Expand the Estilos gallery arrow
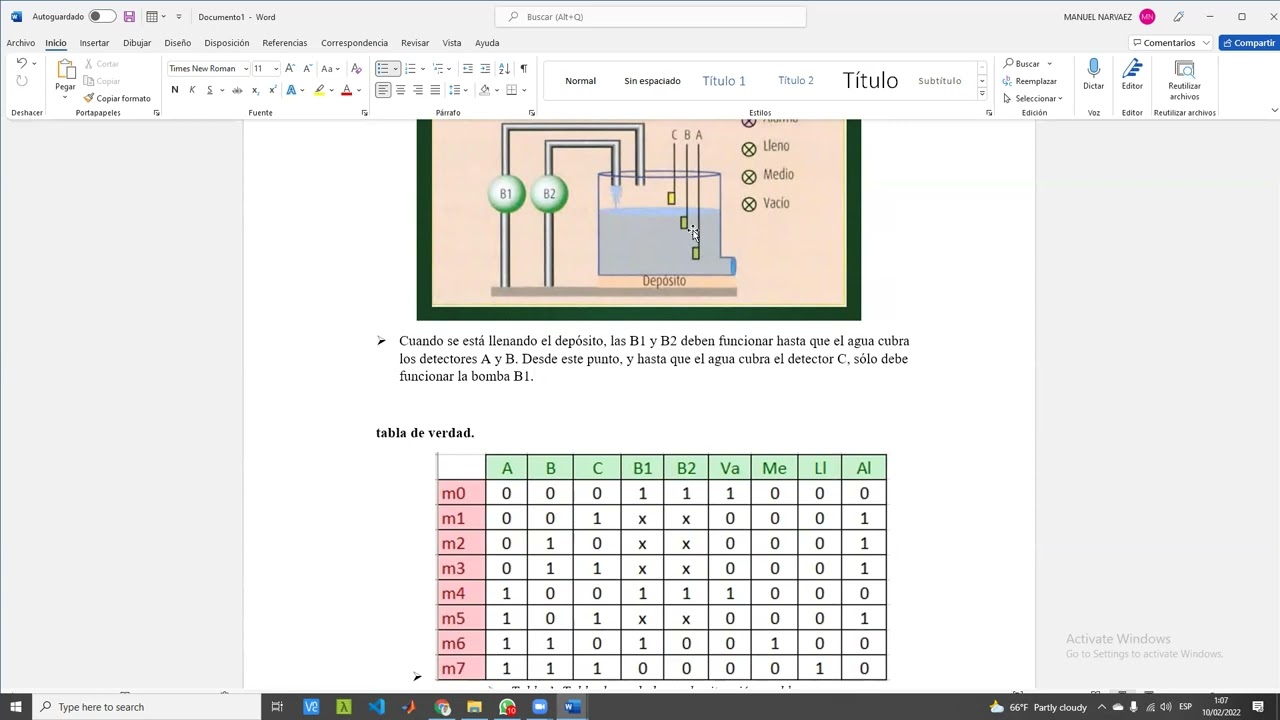 click(x=982, y=94)
